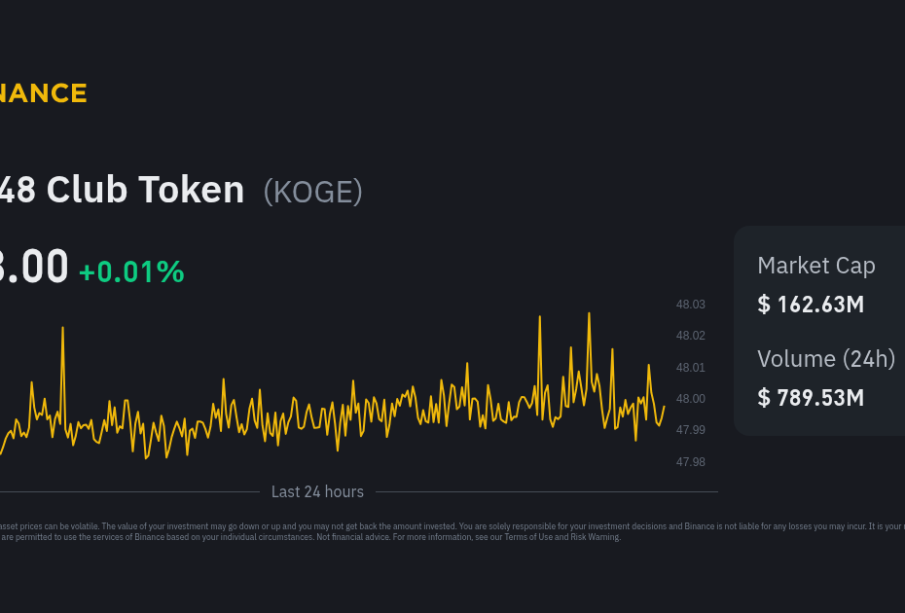Click the 48.01 axis label
This screenshot has height=613, width=905.
691,368
